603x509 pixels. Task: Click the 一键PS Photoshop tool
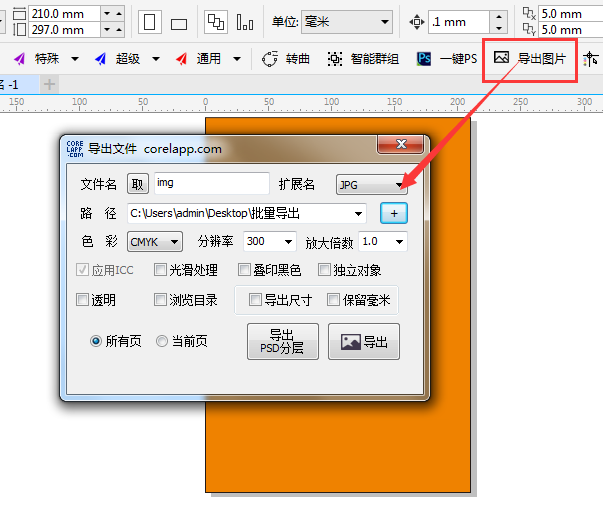pos(447,59)
